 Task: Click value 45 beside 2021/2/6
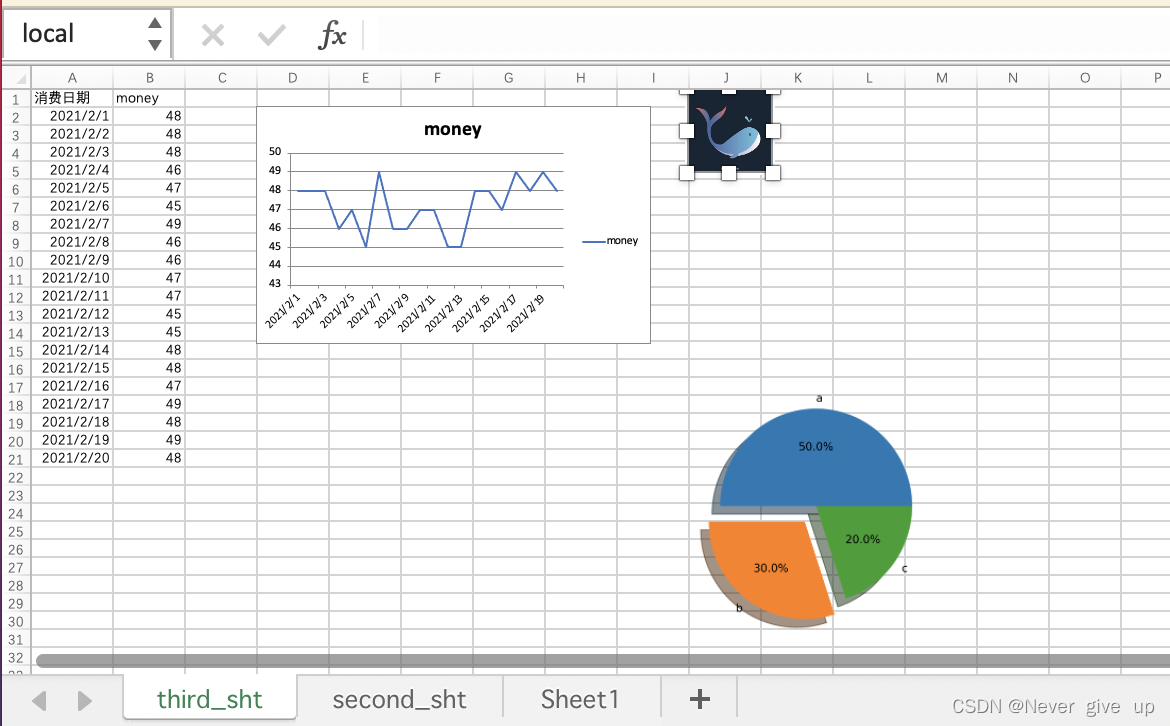coord(149,206)
